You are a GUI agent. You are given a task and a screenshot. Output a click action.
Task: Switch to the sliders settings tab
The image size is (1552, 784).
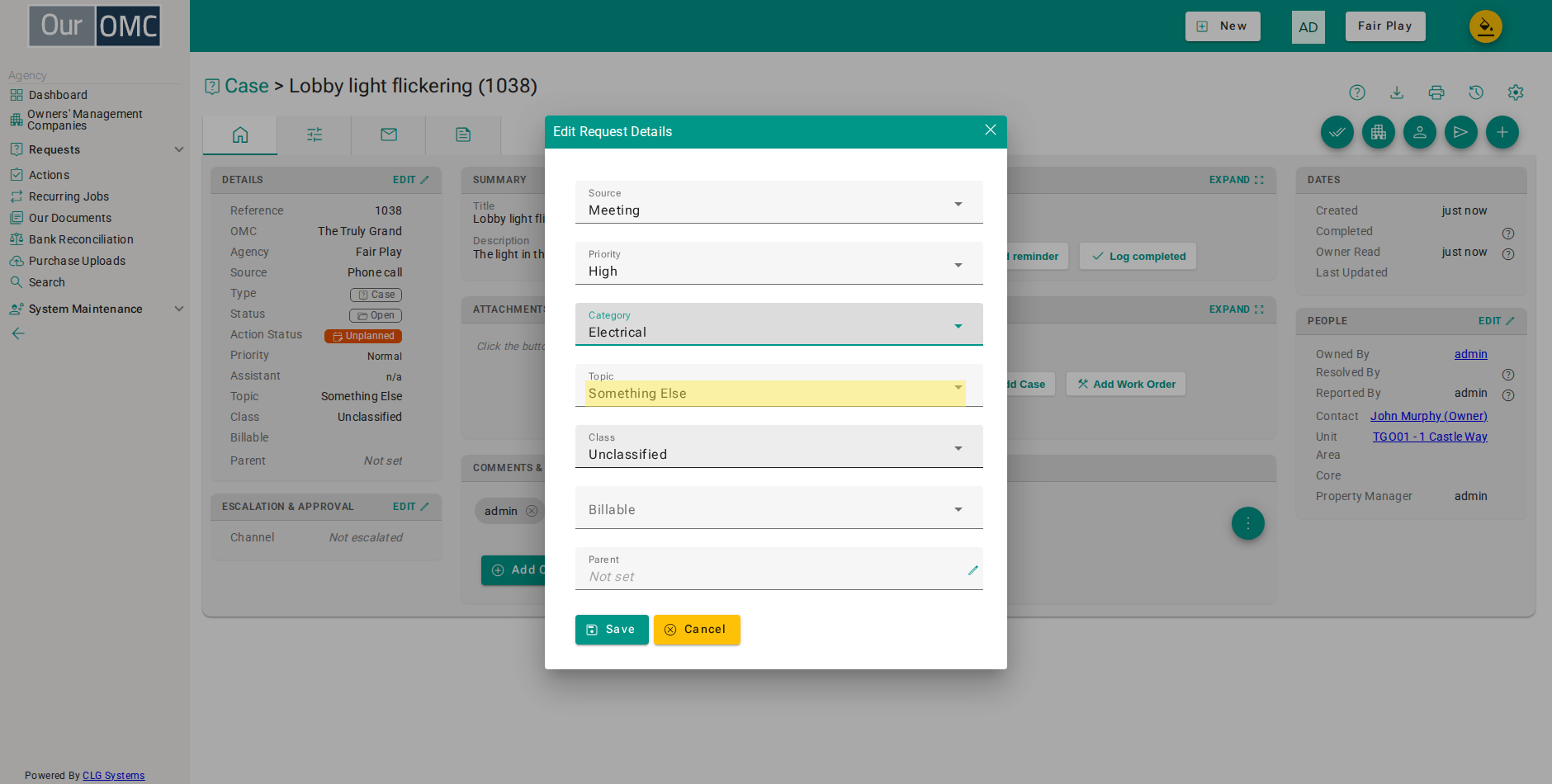(x=315, y=135)
